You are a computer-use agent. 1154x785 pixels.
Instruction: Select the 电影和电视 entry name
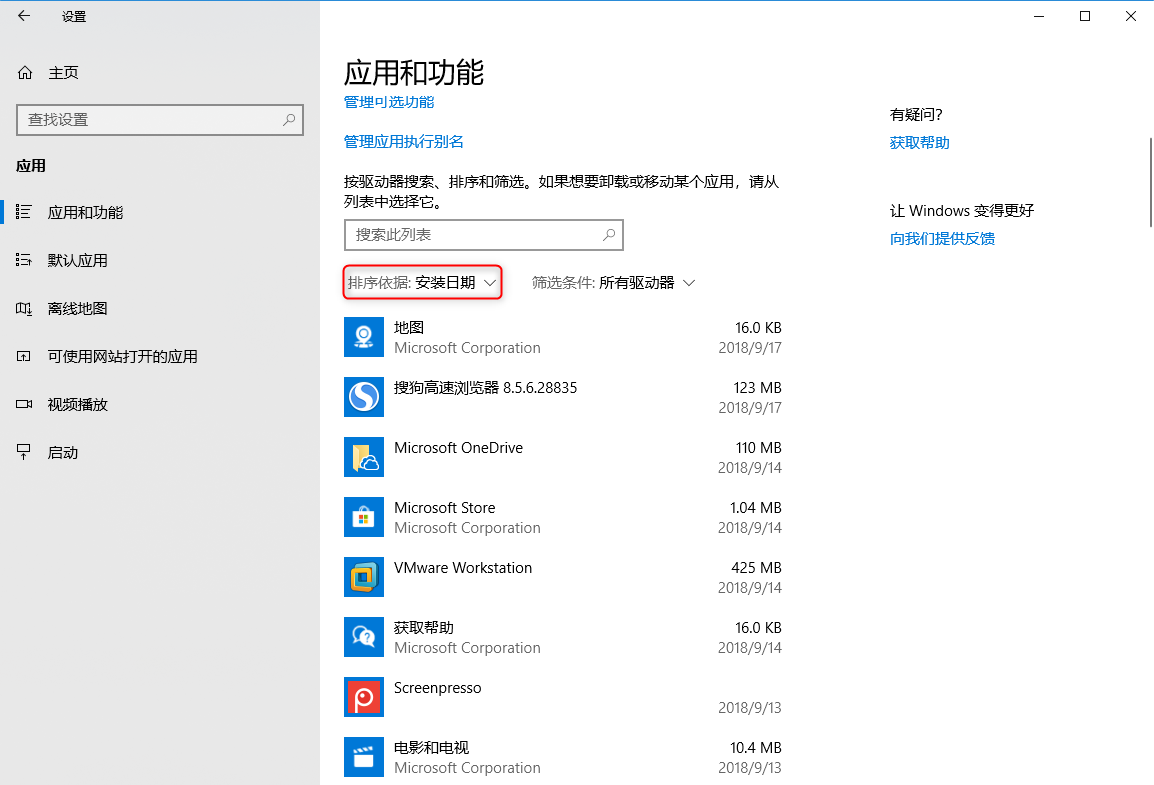(x=431, y=747)
